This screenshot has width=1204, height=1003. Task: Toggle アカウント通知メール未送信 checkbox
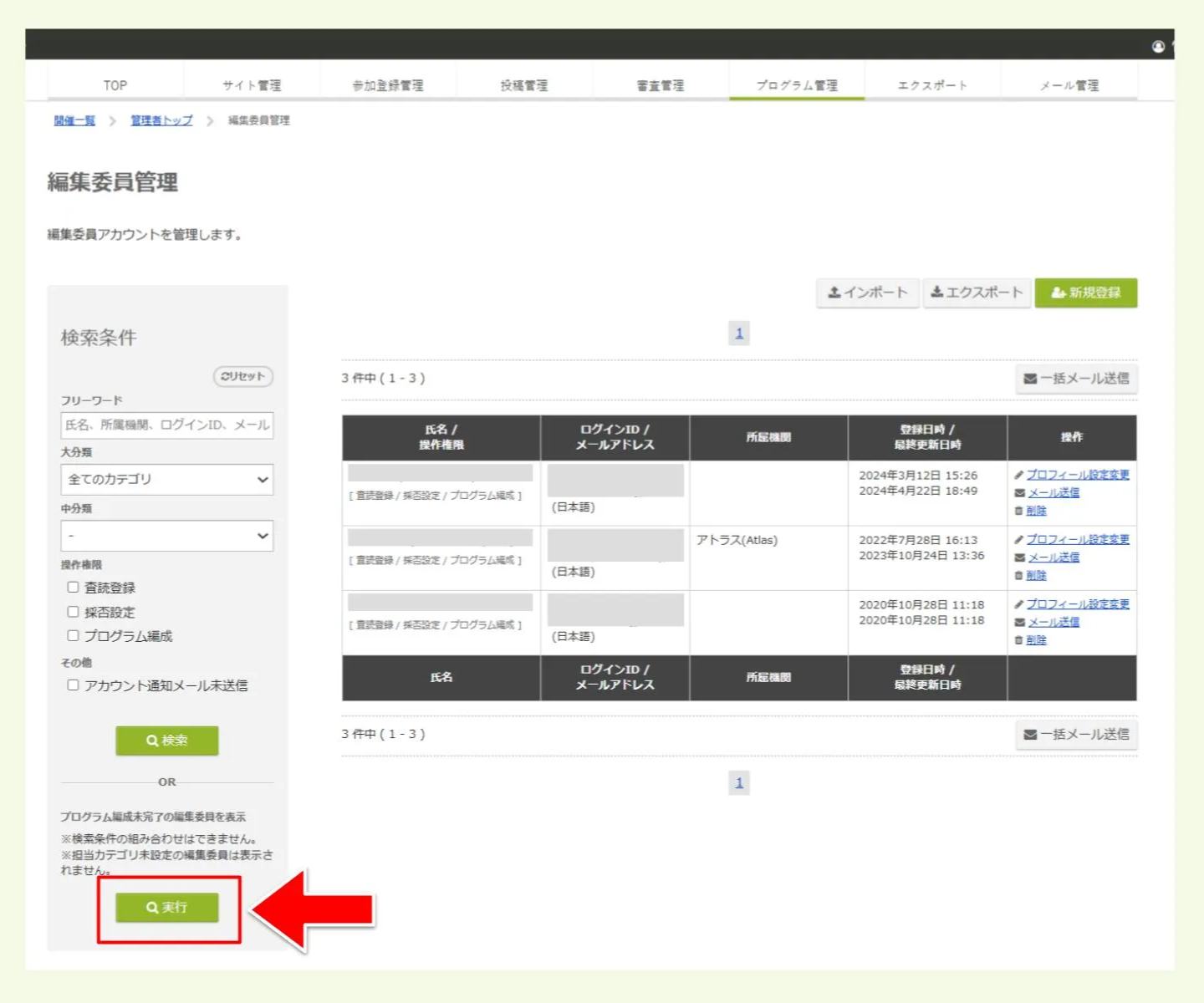[x=74, y=685]
